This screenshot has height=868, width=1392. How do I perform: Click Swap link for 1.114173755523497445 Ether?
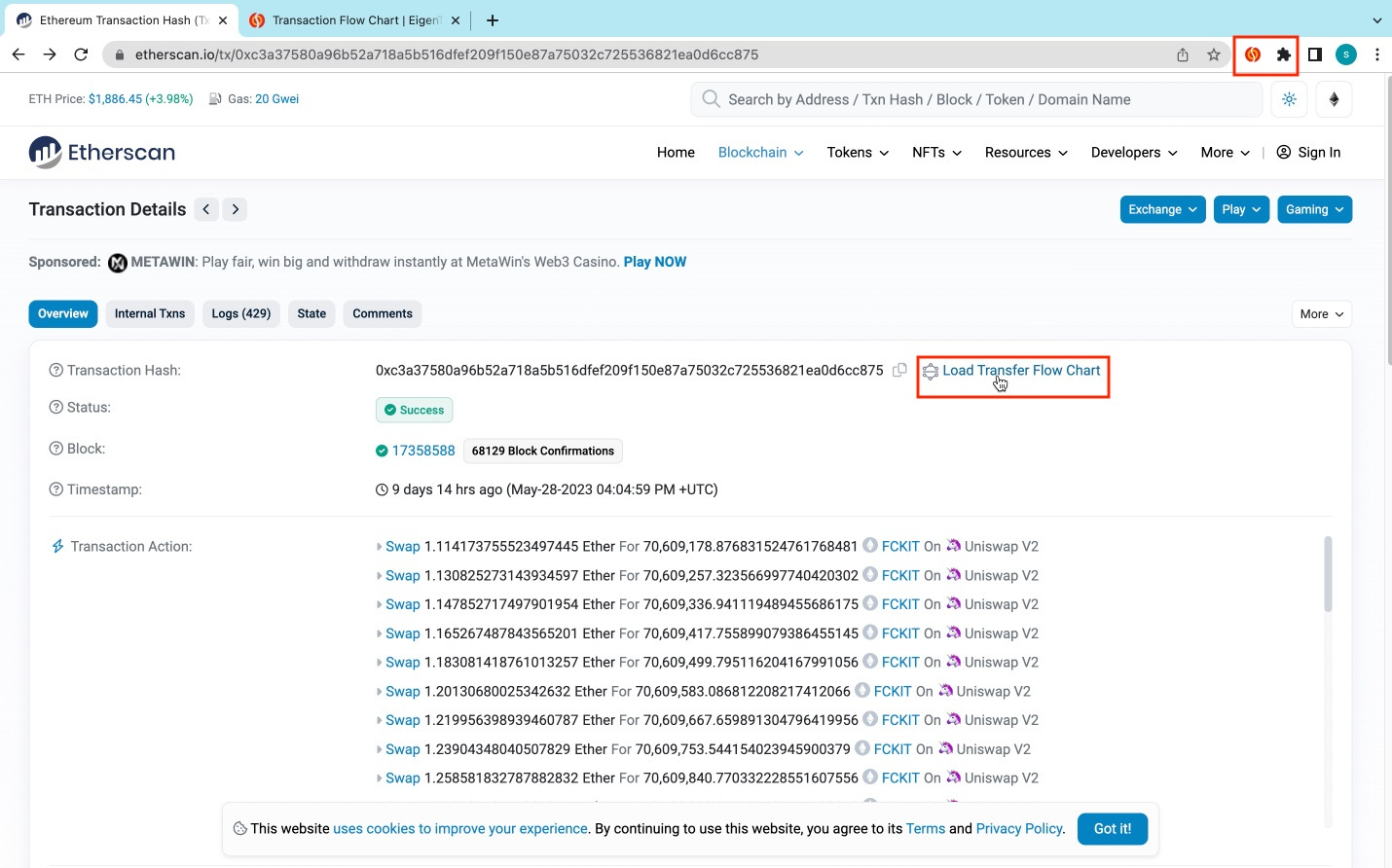(403, 547)
